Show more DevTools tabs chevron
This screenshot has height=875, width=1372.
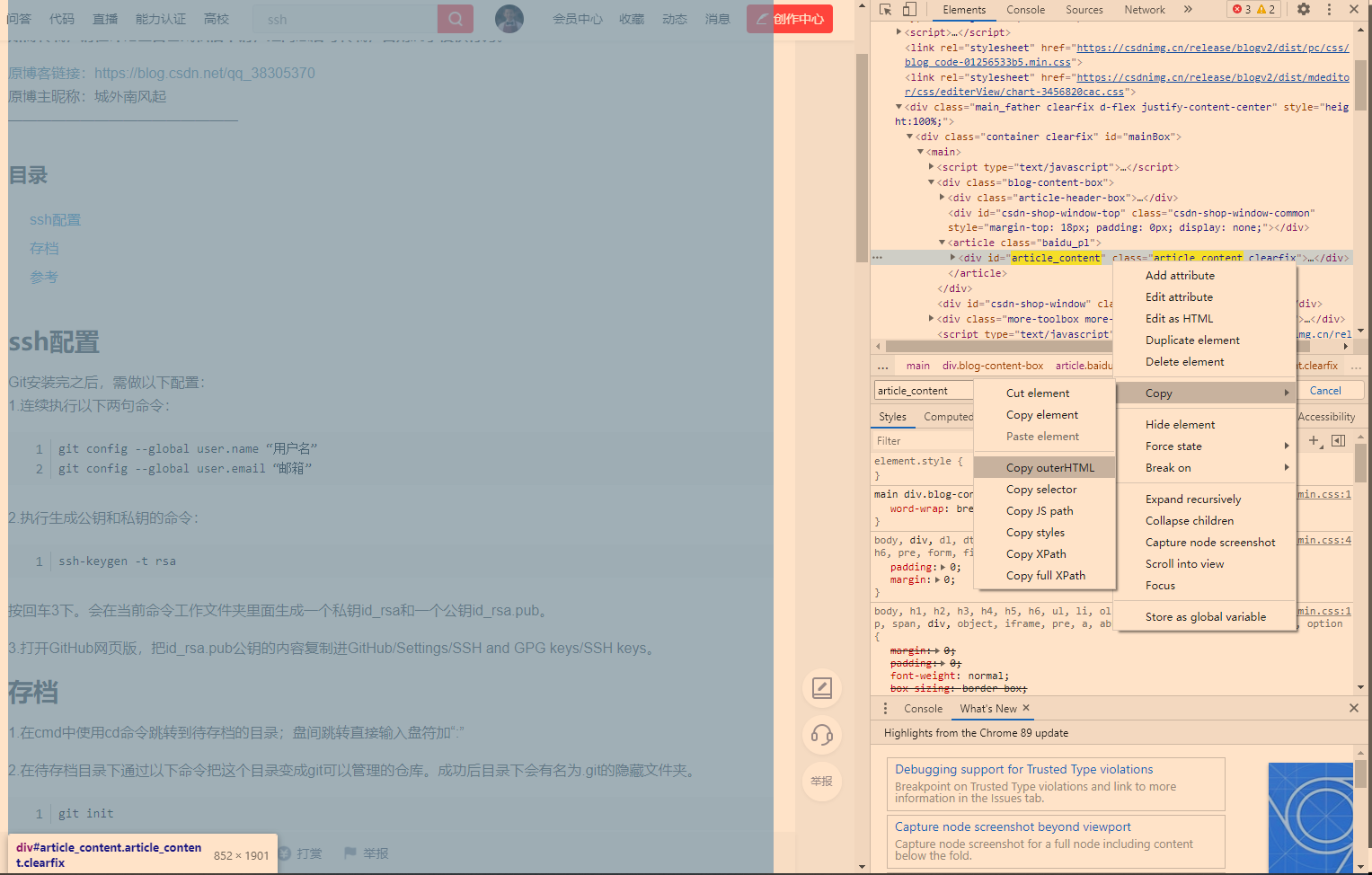tap(1188, 9)
